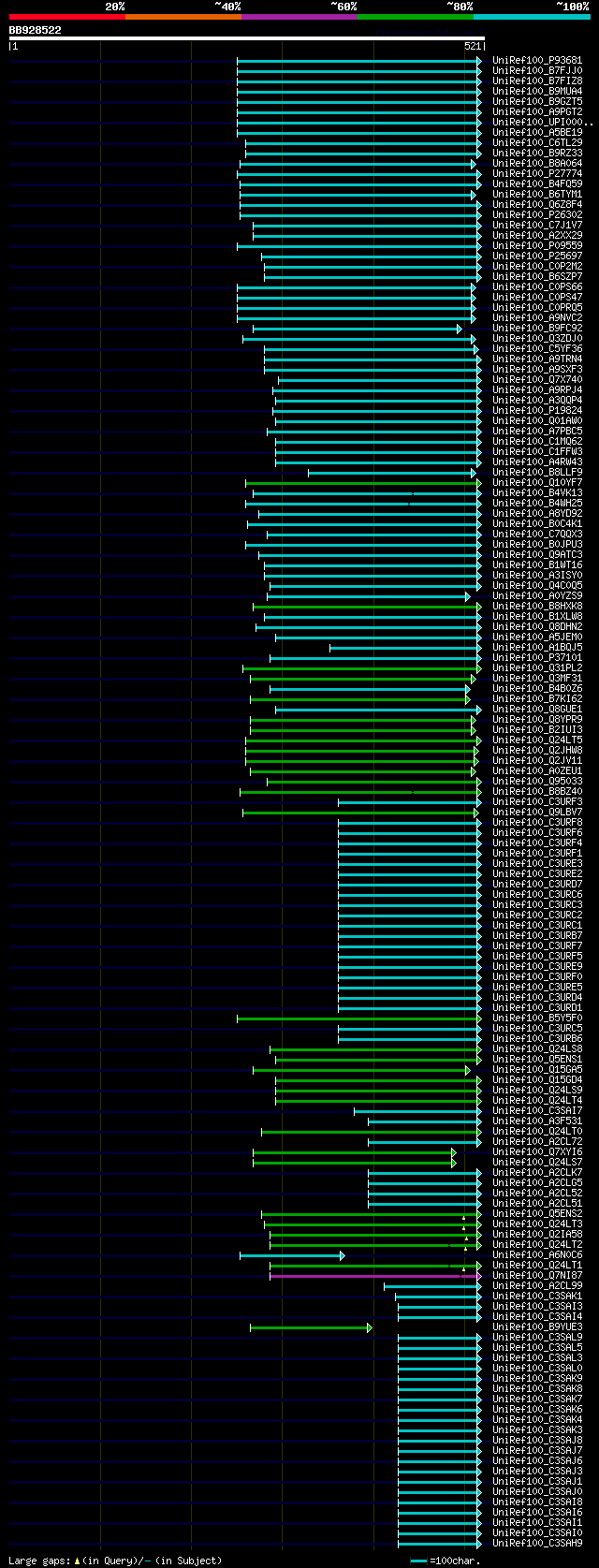Open the truncated UniRef100_UPI000.. entry
This screenshot has width=599, height=1568.
[x=543, y=123]
